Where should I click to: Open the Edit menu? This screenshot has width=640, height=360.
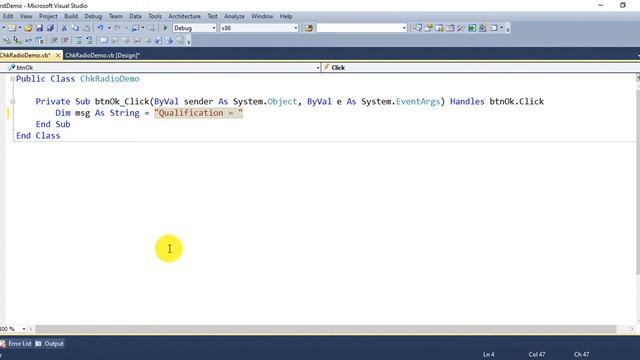(8, 16)
